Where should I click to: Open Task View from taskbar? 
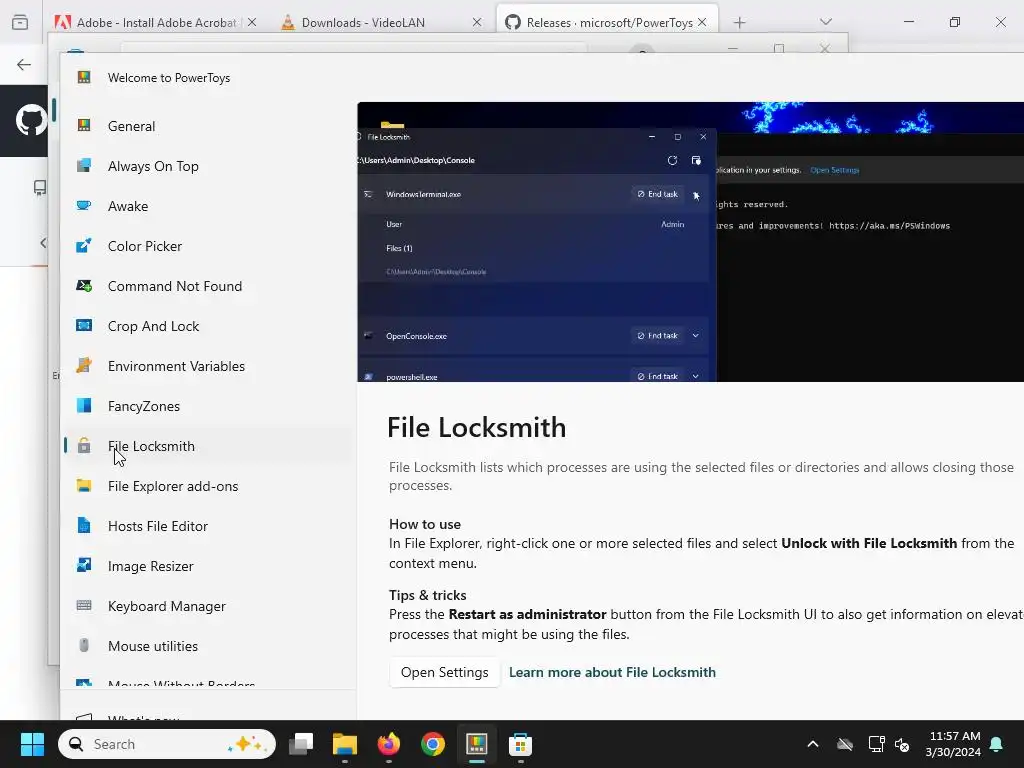(301, 744)
